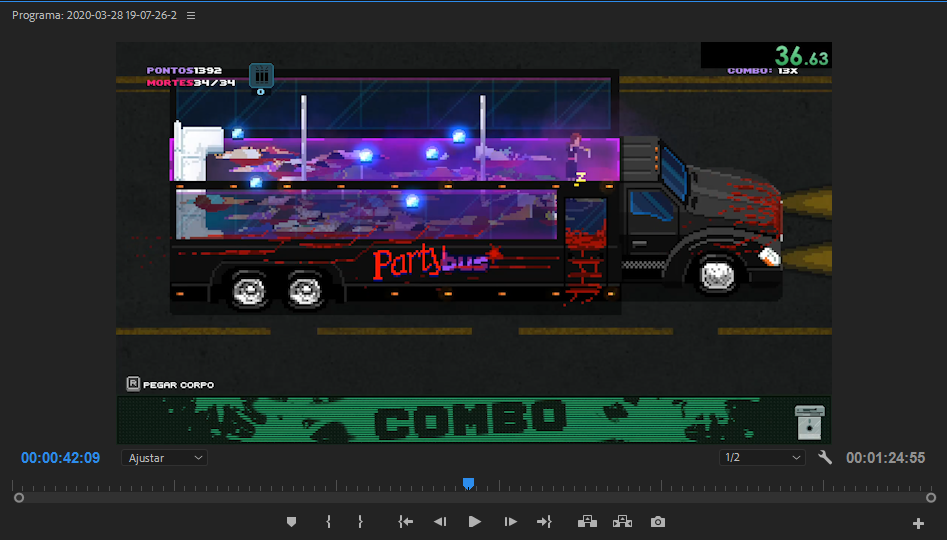Click the blue playhead on time ruler
Screen dimensions: 947x540
(x=468, y=483)
